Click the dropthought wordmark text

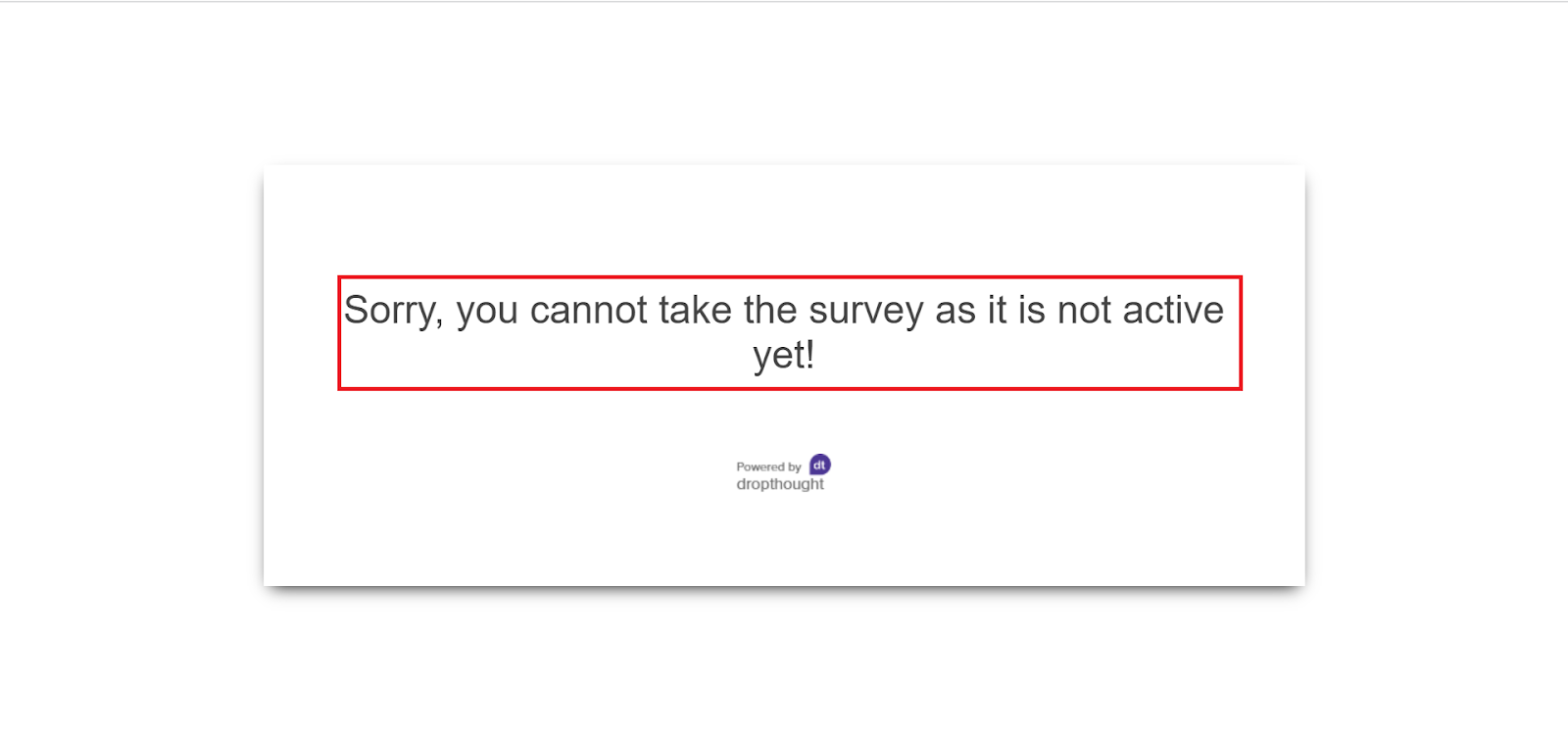(x=780, y=484)
